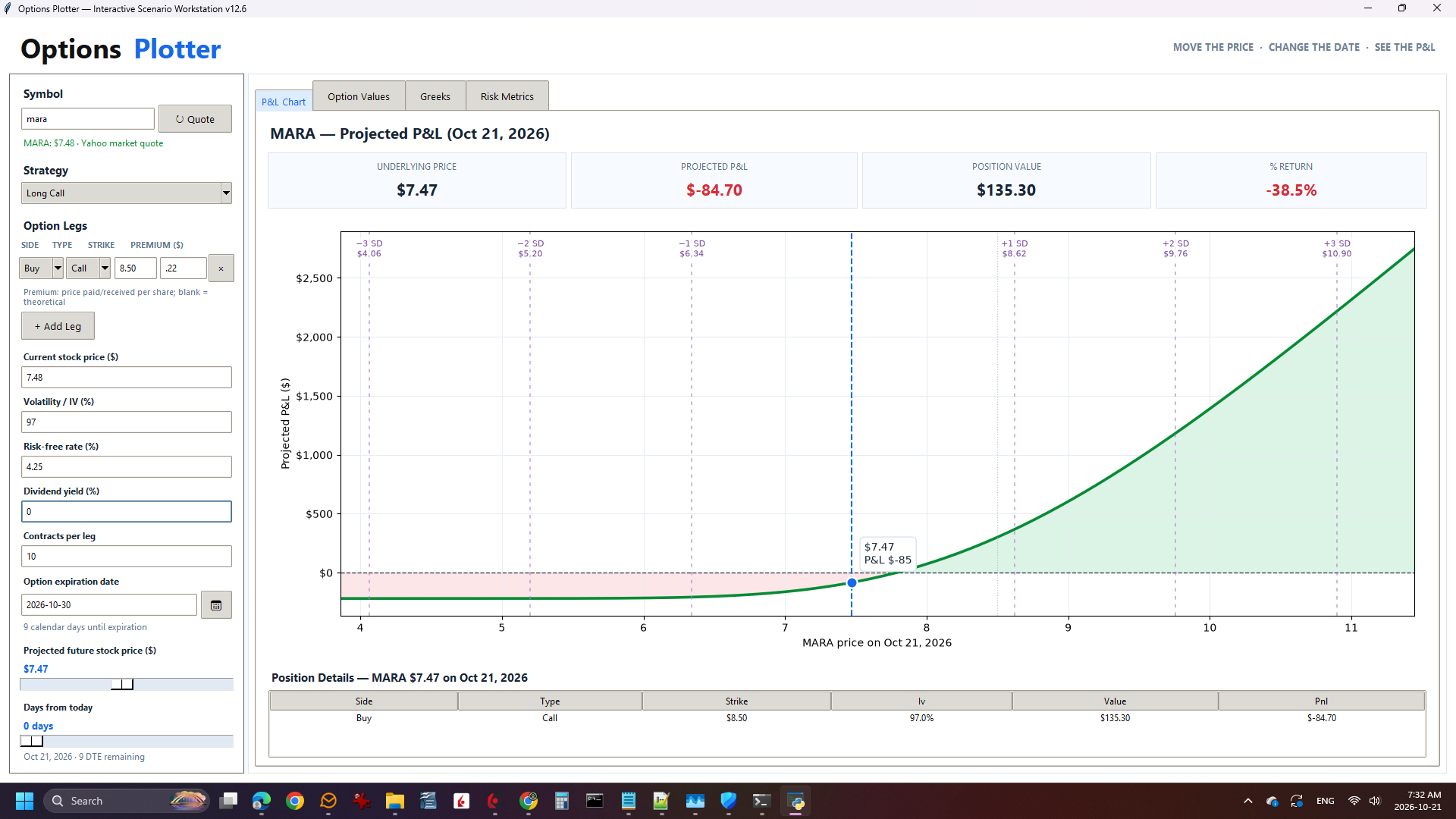Show hidden system tray icons

tap(1248, 801)
